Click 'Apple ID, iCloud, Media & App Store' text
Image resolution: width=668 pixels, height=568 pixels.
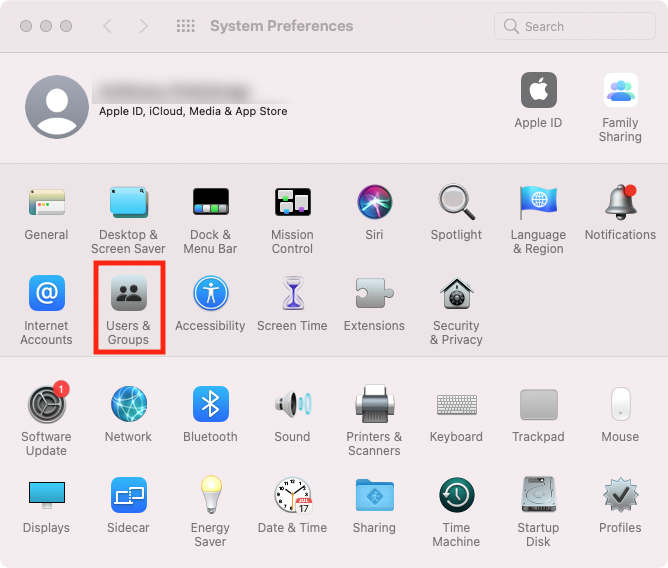point(193,111)
